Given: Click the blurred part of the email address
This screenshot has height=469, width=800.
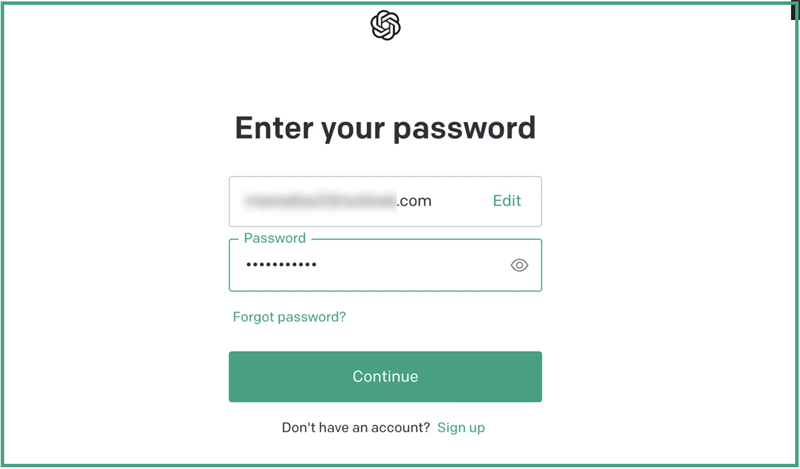Looking at the screenshot, I should pyautogui.click(x=320, y=201).
